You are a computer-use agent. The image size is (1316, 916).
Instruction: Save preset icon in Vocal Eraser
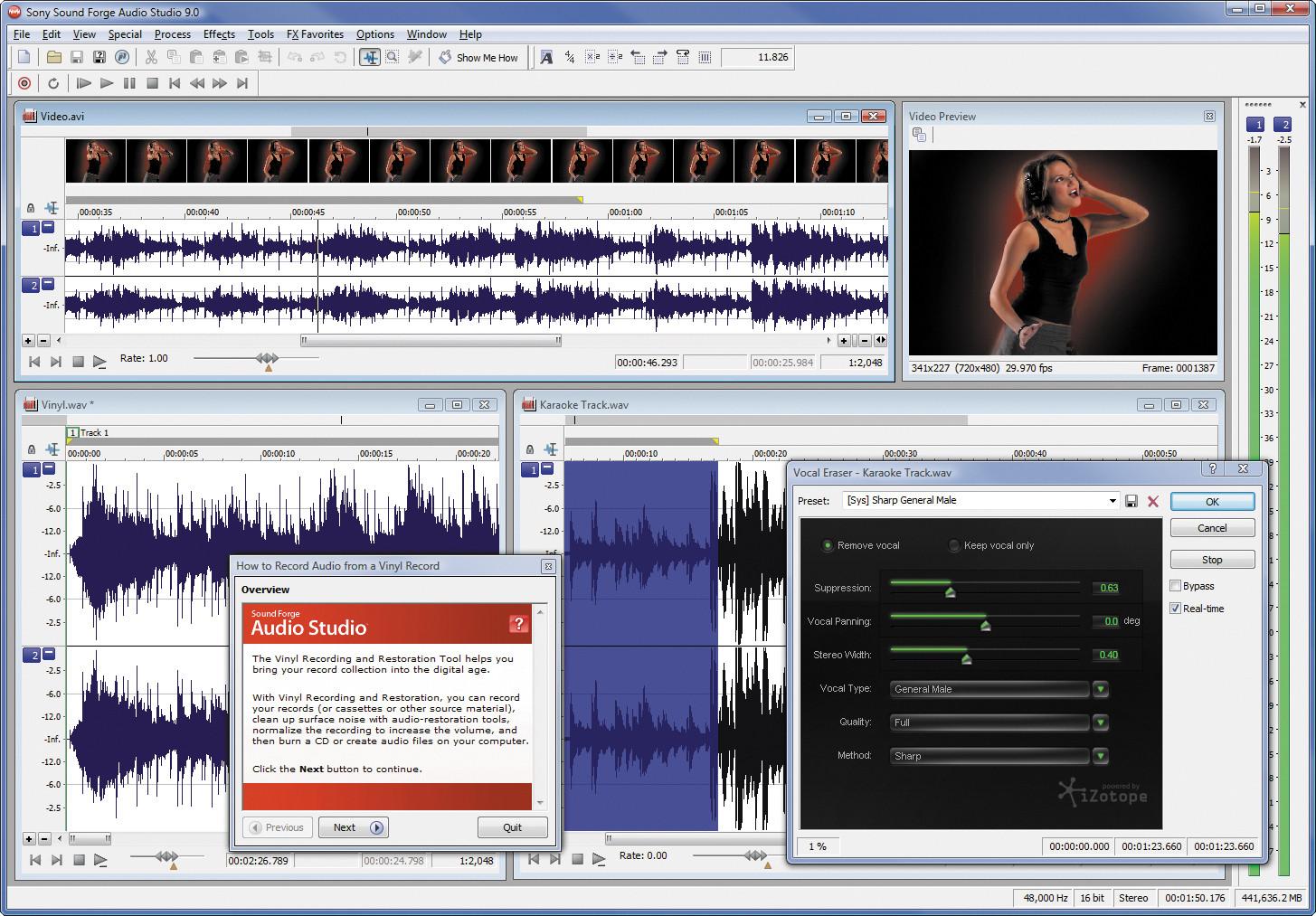1131,501
